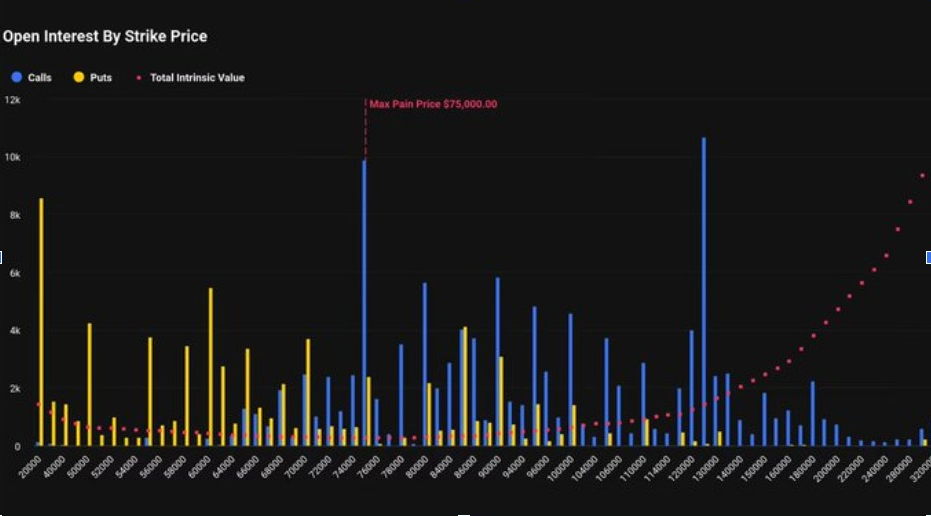This screenshot has height=516, width=931.
Task: Click the 130000 strike label on the x-axis
Action: click(705, 468)
